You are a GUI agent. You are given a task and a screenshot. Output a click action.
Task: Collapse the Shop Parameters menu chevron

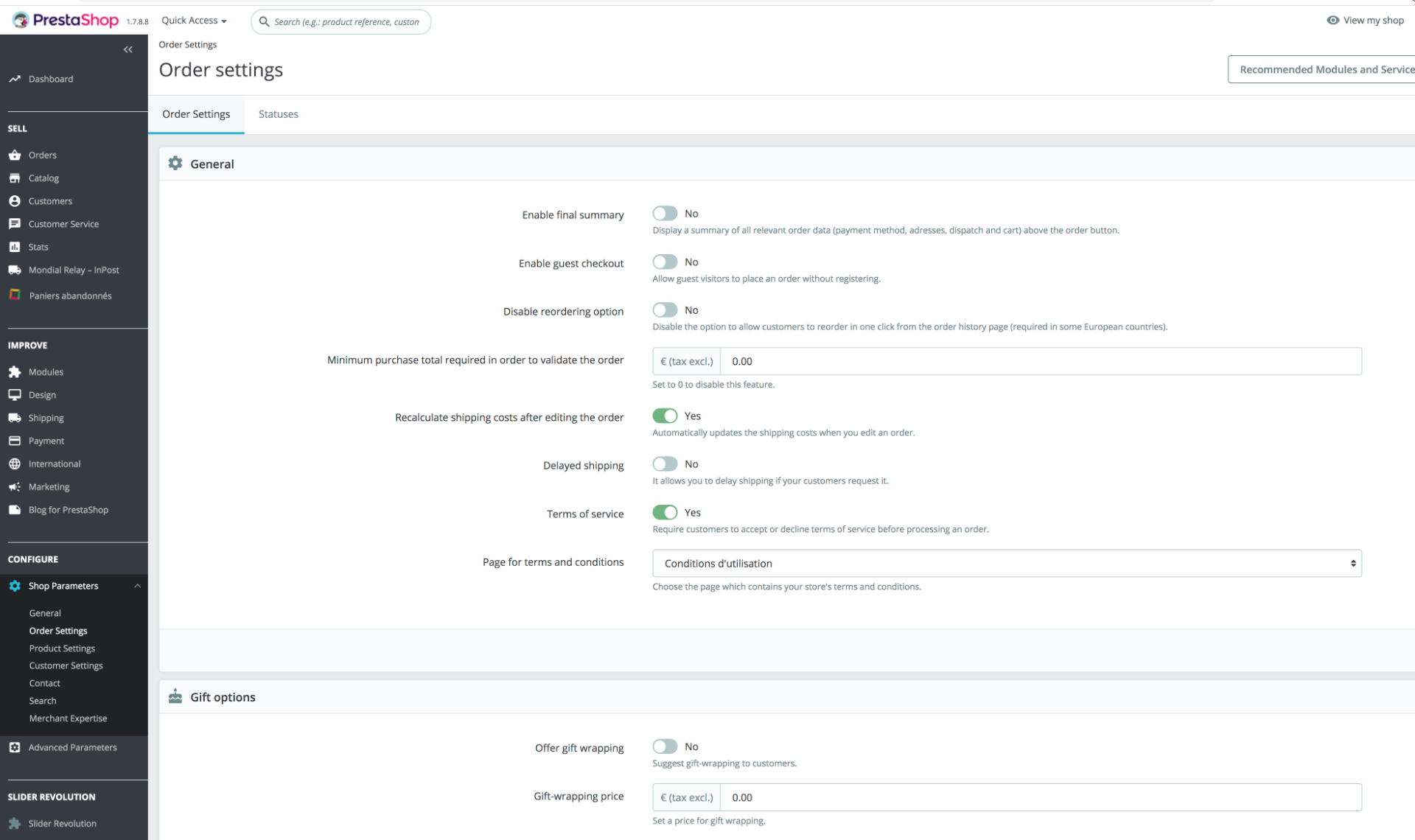(x=137, y=586)
